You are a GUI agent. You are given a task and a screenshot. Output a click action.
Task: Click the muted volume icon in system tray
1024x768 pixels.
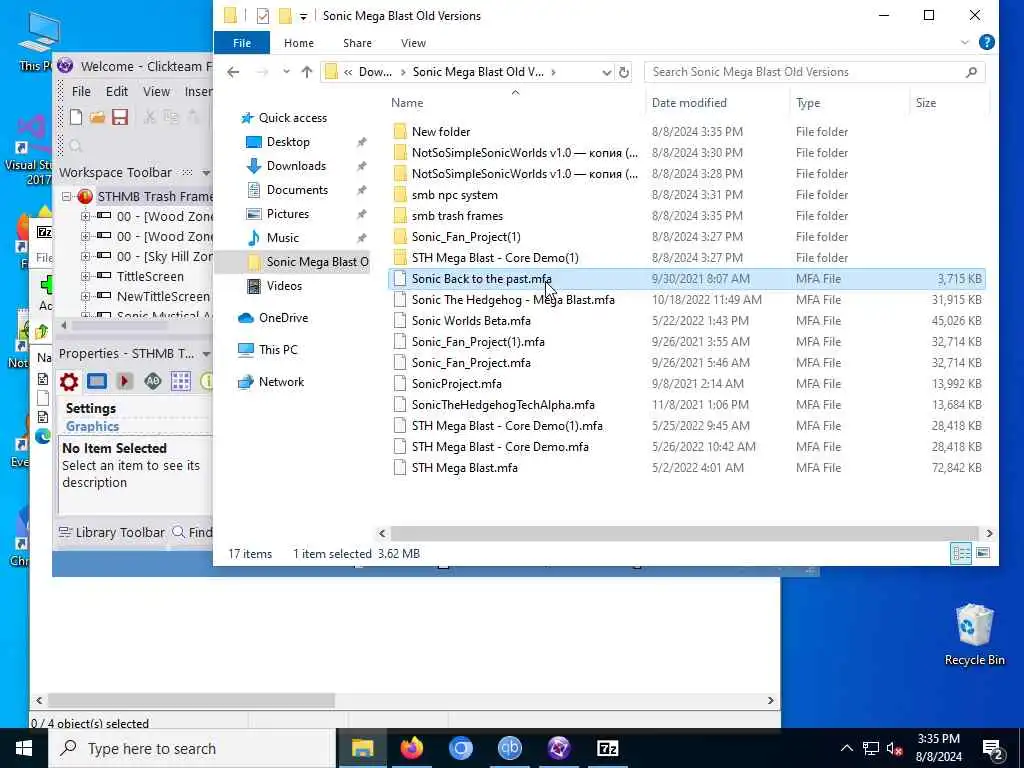click(x=895, y=748)
